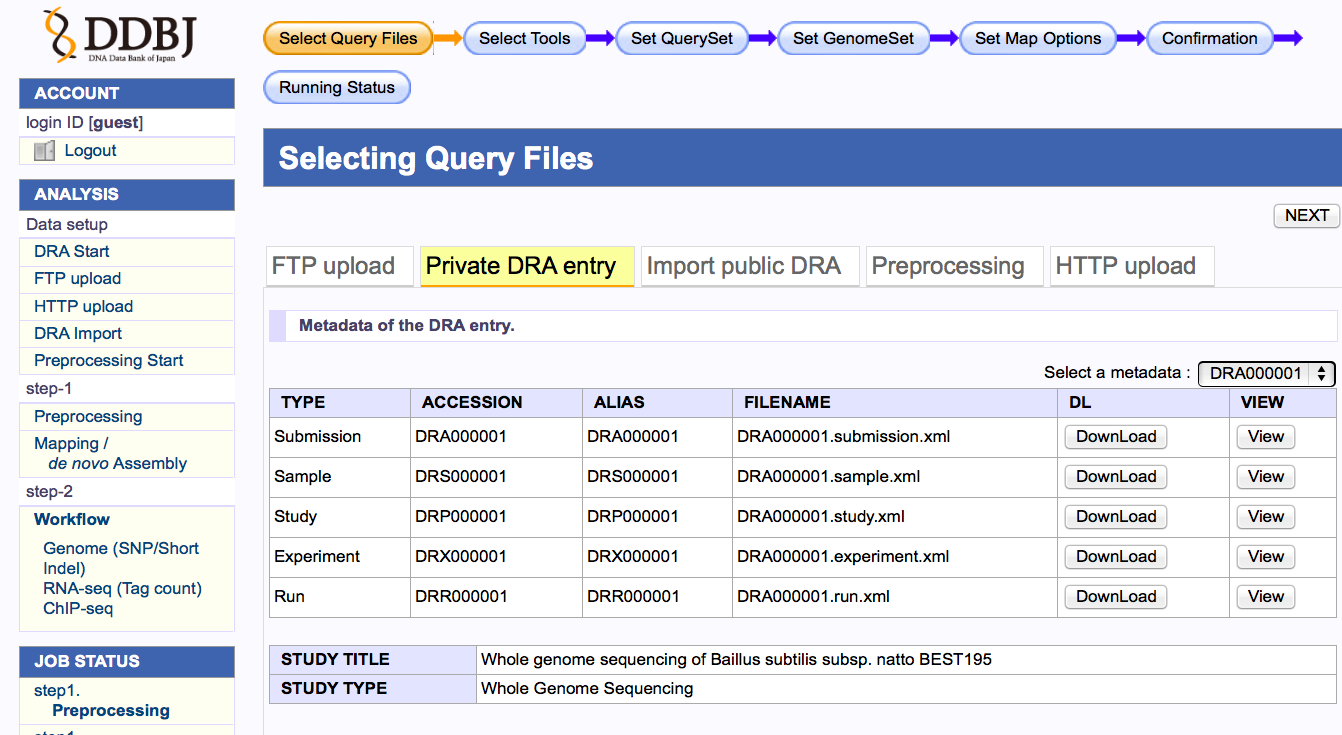Open DRA Start in the sidebar

72,252
